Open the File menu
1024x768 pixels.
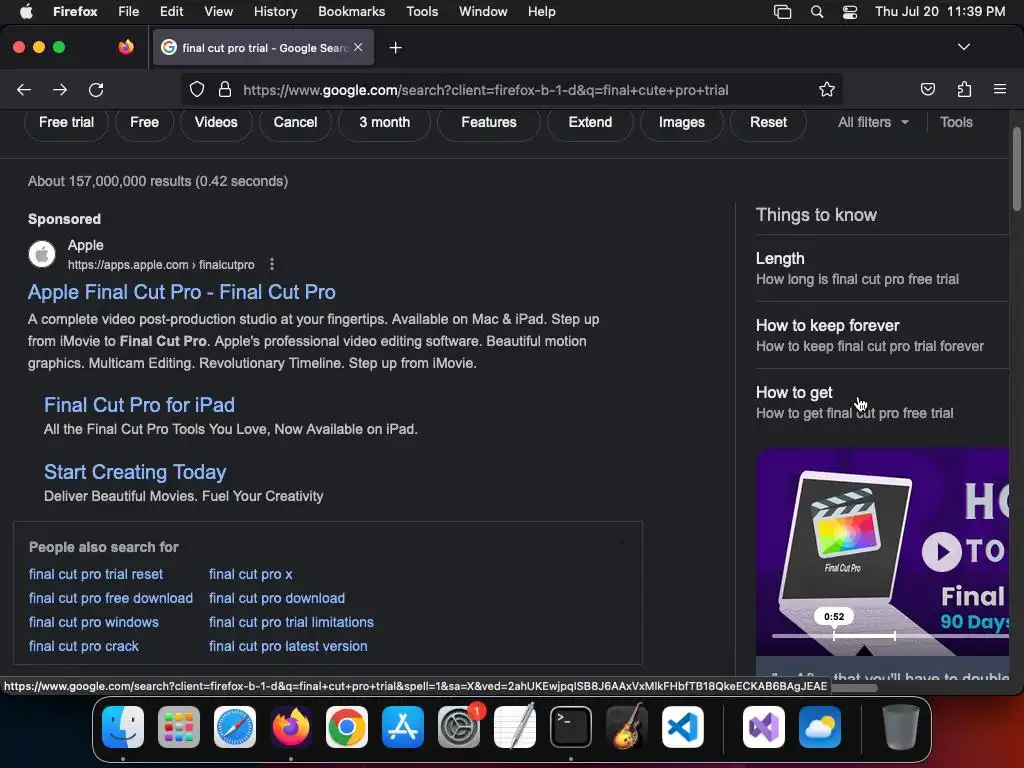tap(128, 12)
